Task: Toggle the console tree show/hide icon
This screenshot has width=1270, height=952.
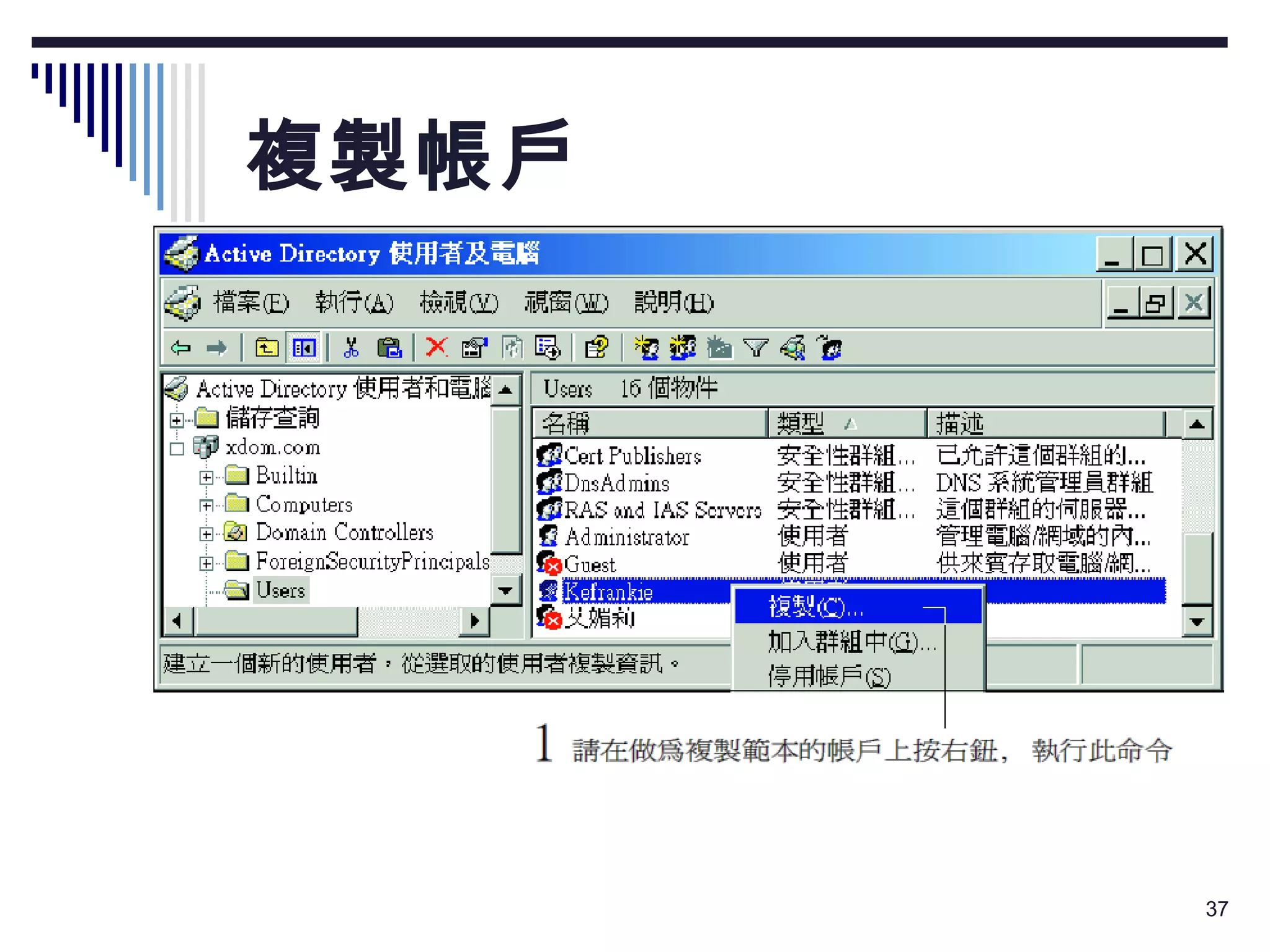Action: 304,348
